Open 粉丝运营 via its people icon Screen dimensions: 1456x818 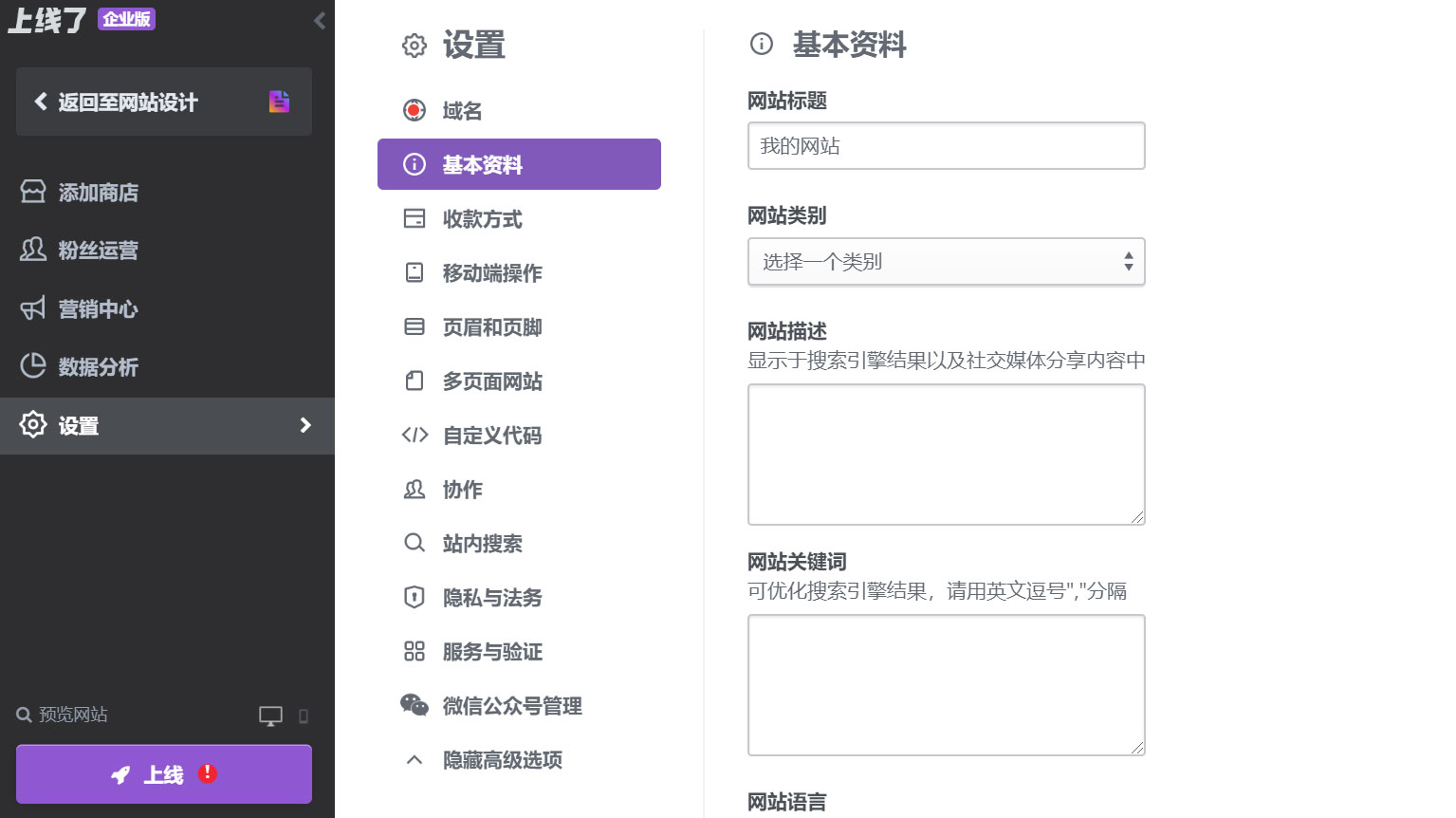(x=32, y=250)
